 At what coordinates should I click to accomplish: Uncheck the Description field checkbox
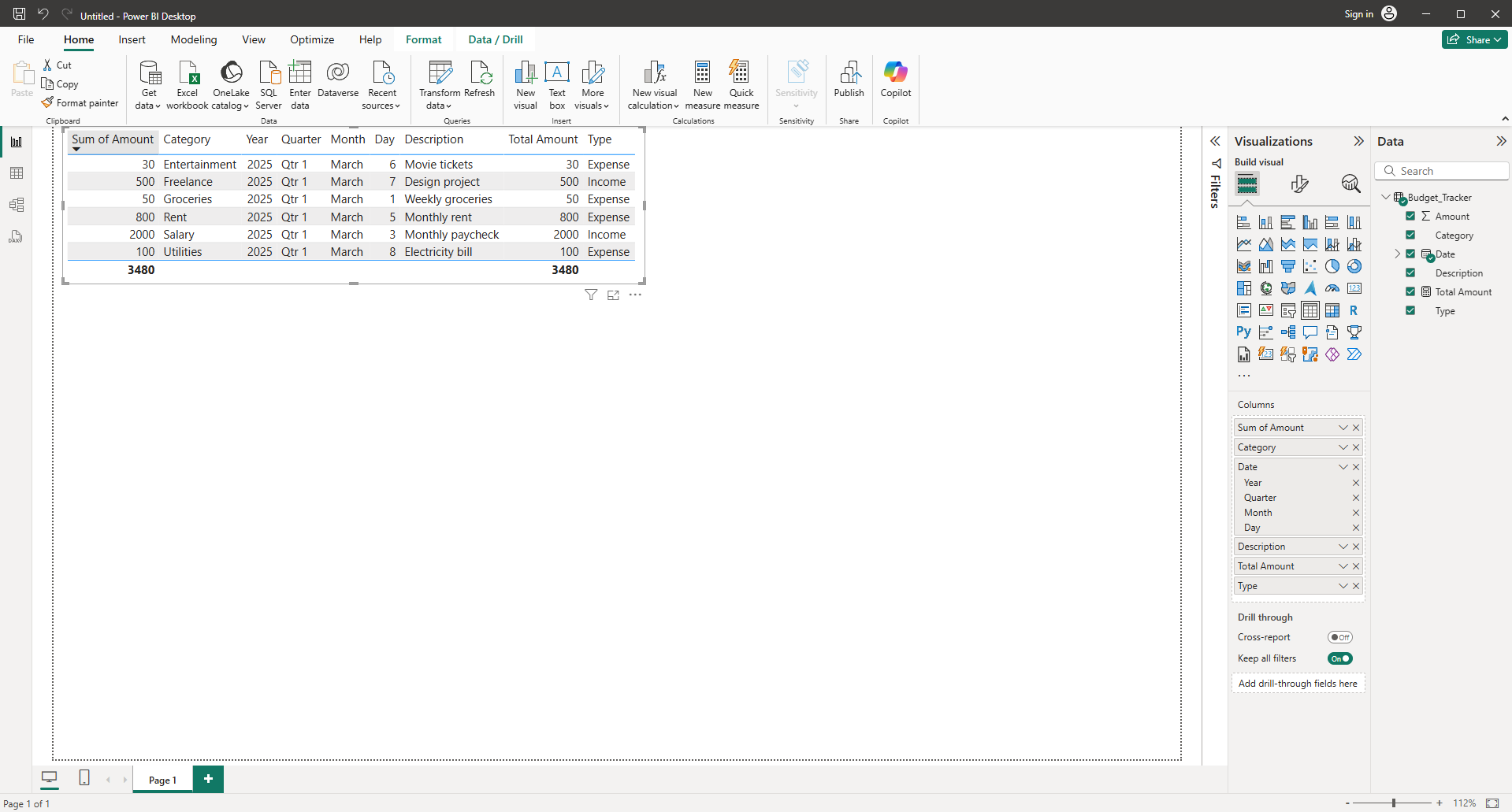point(1410,273)
